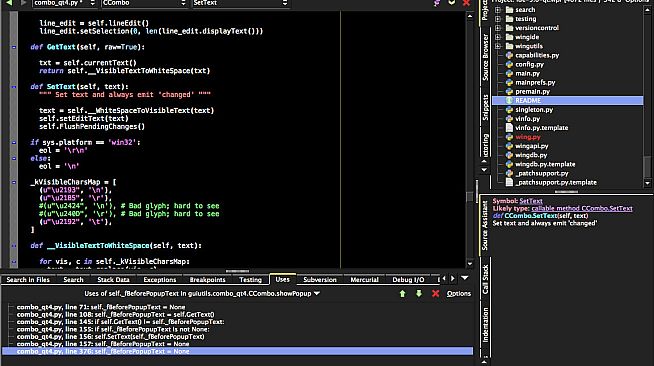This screenshot has width=654, height=366.
Task: Click folder icon of versioncontrol
Action: tap(509, 28)
